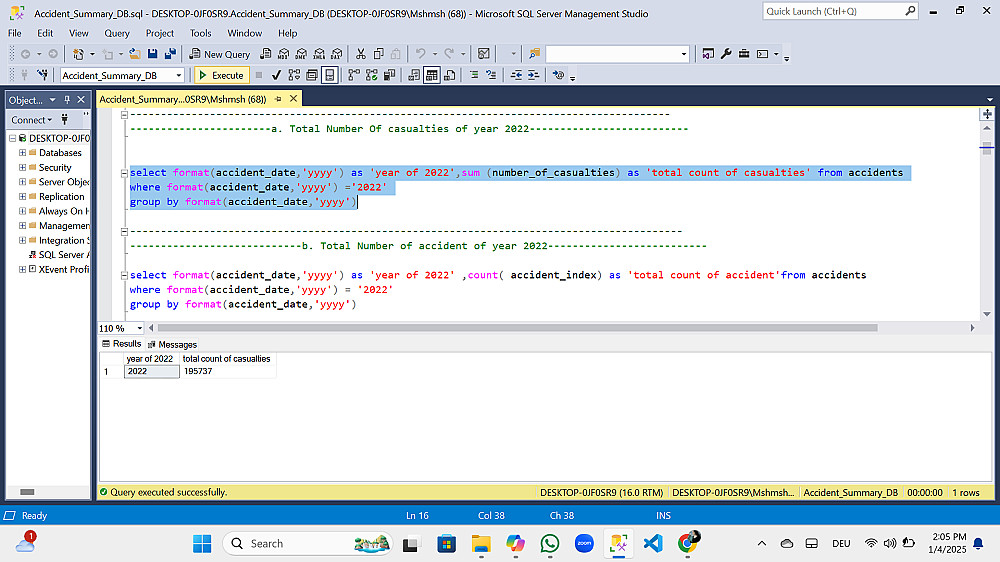Toggle auto-hide pin of Object Explorer
The width and height of the screenshot is (1000, 562).
(x=67, y=100)
